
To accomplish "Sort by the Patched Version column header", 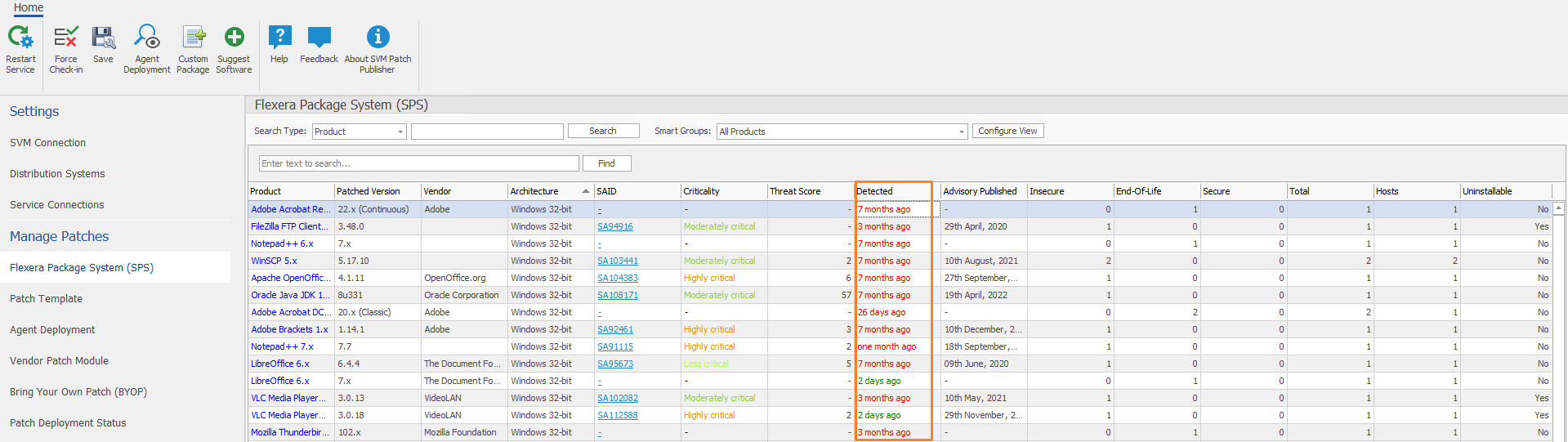I will [x=377, y=191].
